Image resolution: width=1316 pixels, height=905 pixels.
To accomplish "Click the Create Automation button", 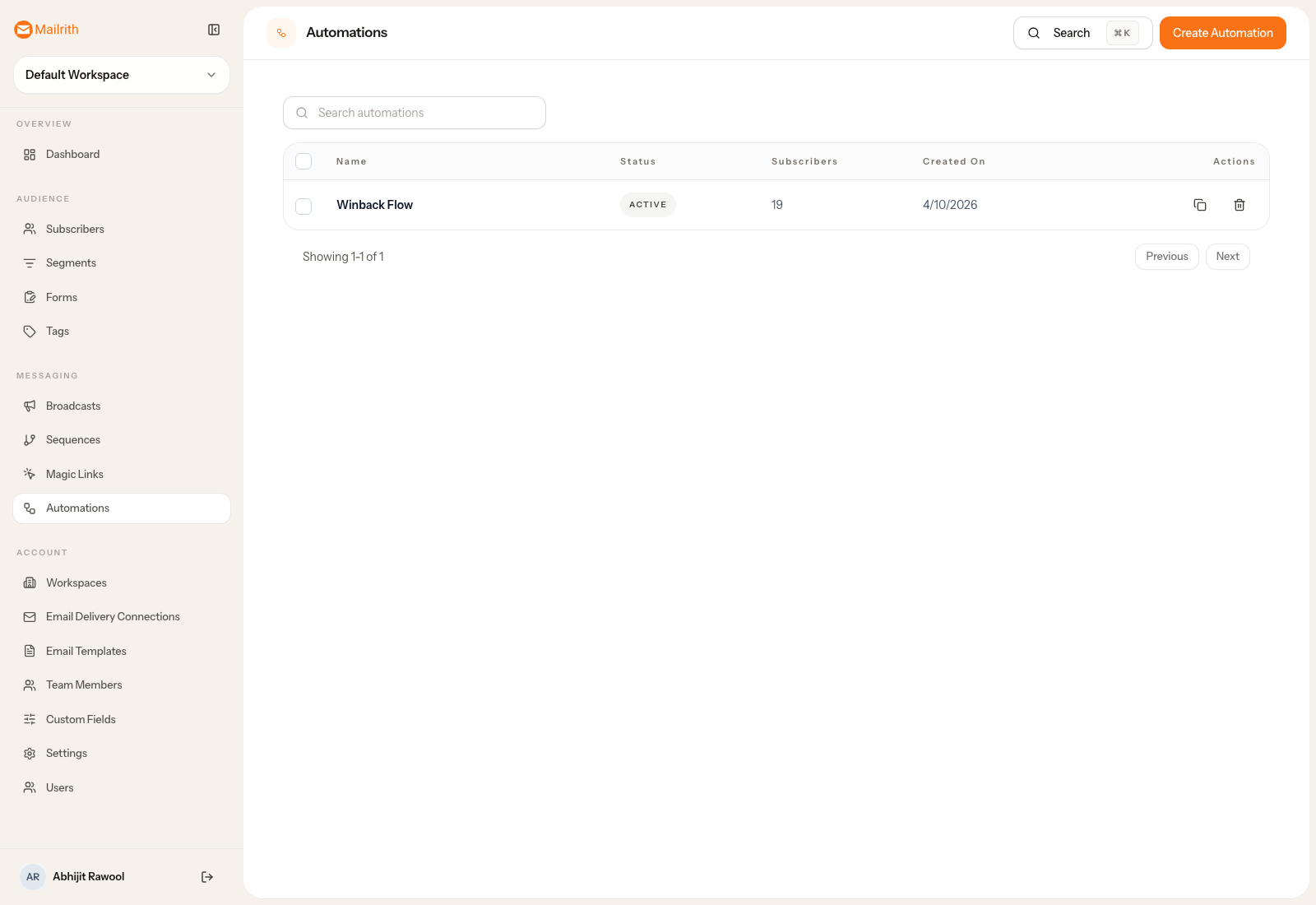I will [x=1222, y=33].
